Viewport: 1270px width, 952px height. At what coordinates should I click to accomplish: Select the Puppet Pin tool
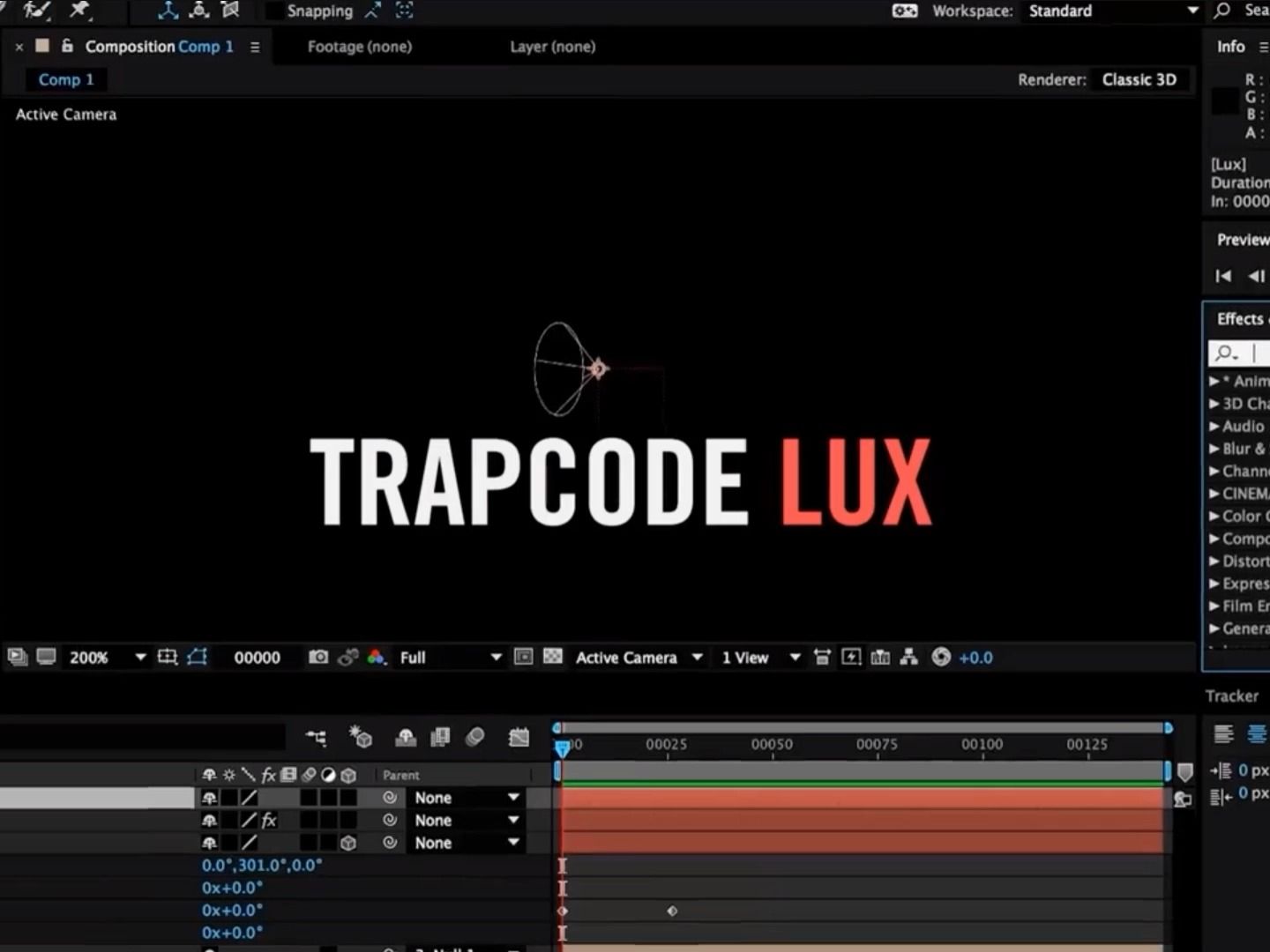click(x=79, y=10)
